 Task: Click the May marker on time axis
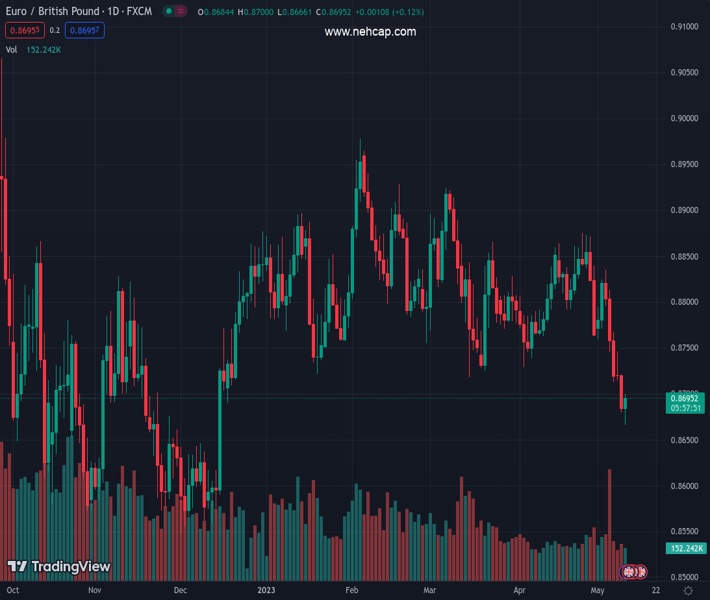coord(597,590)
